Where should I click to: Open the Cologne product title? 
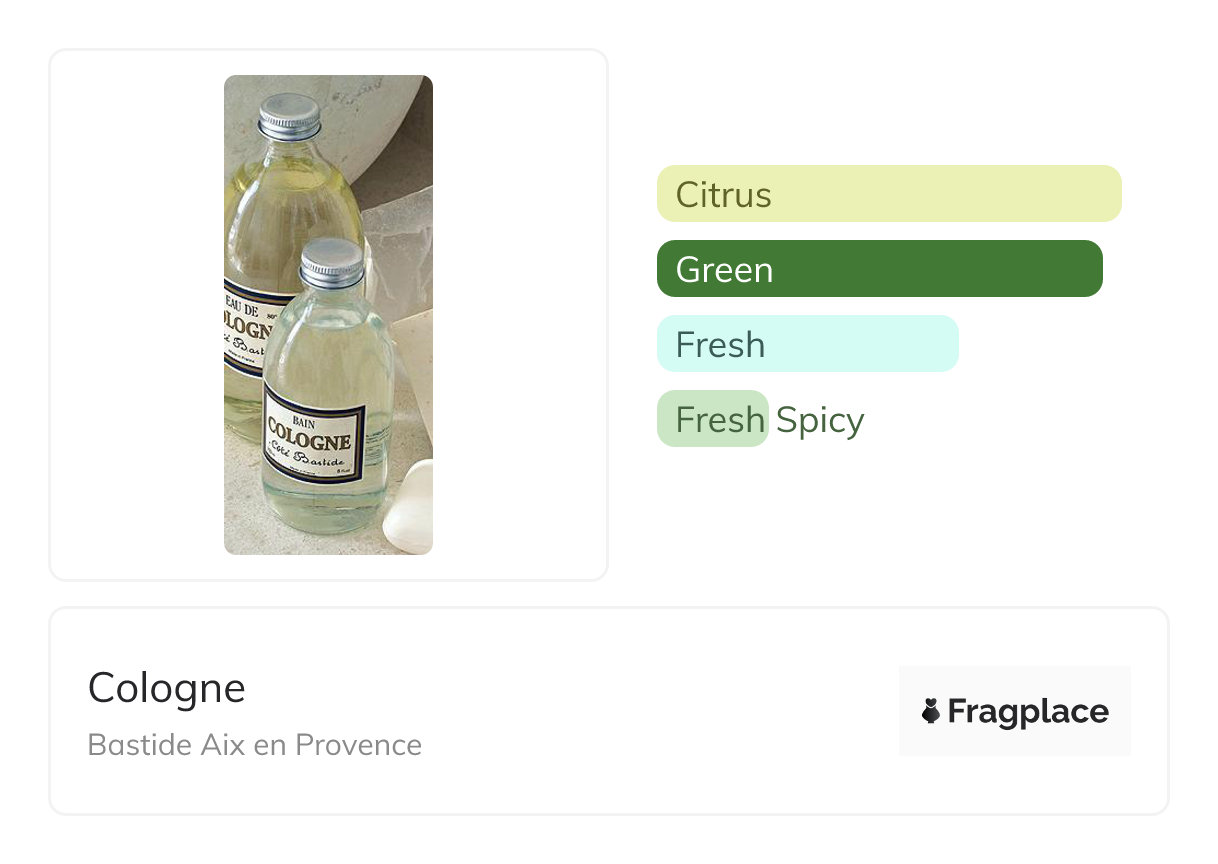tap(166, 688)
